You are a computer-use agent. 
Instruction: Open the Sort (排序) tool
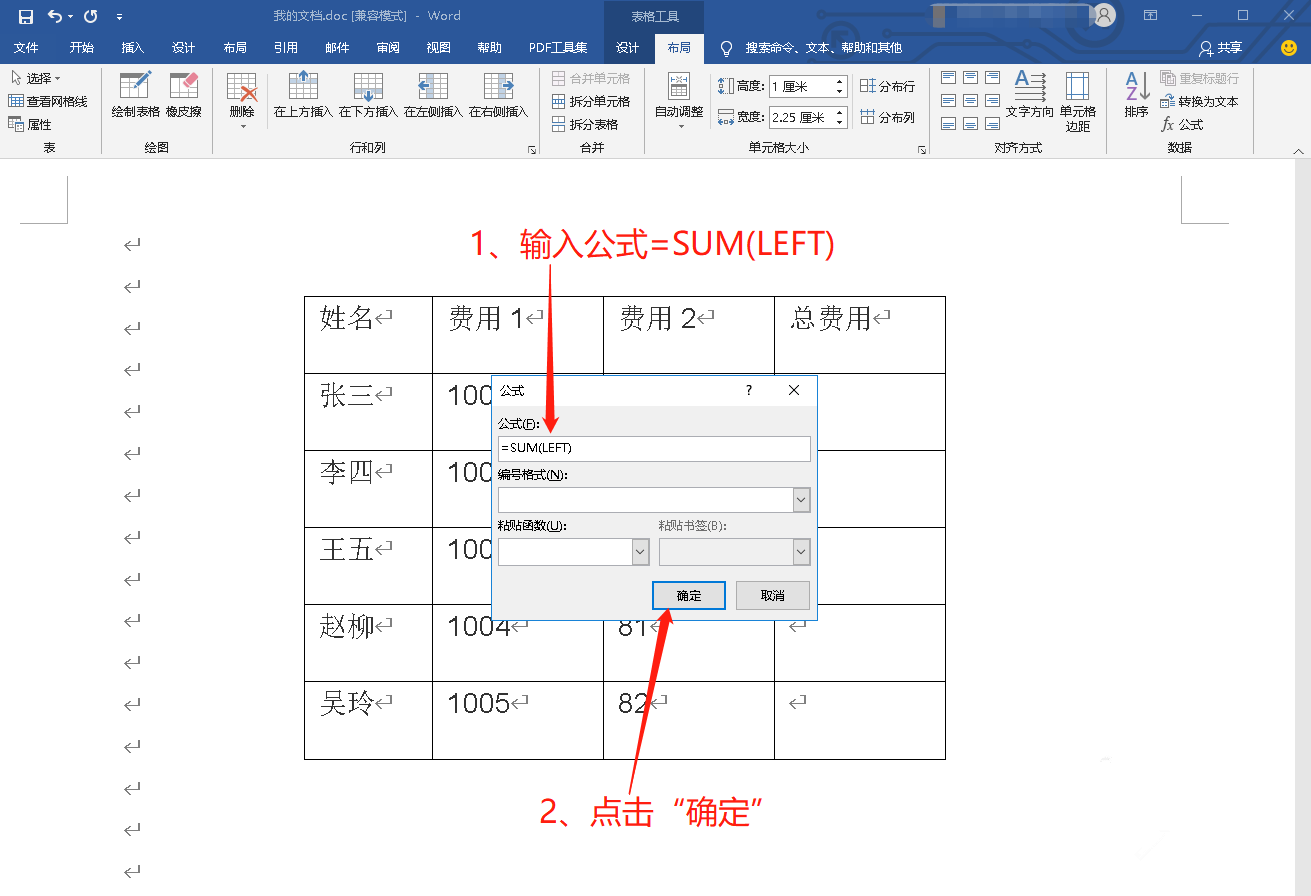pos(1135,95)
